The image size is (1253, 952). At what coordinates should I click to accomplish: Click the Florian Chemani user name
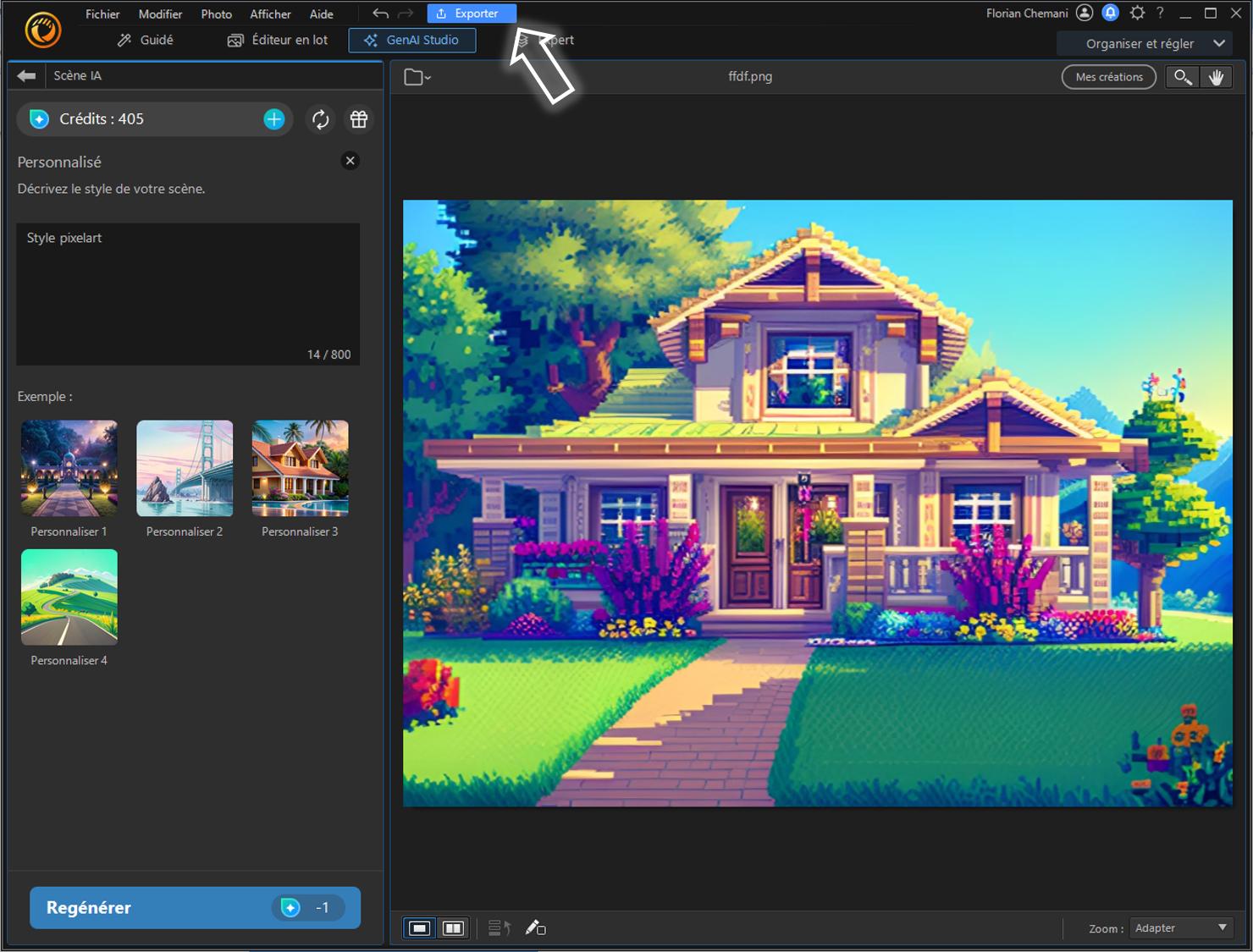[1027, 14]
